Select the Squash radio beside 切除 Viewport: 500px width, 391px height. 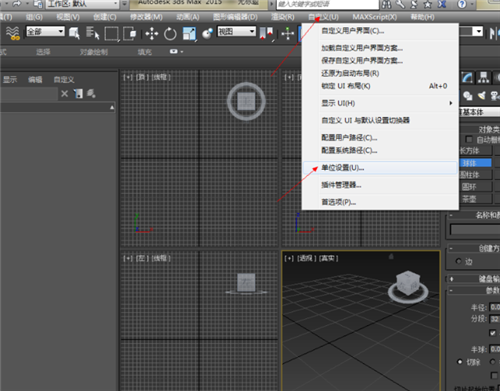coord(492,361)
